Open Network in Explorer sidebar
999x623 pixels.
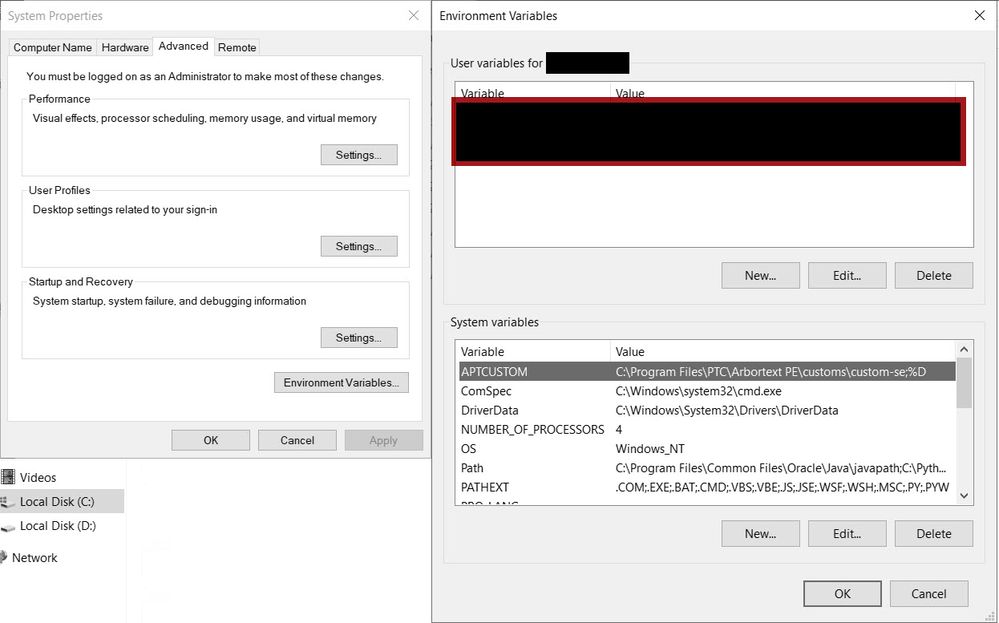click(x=34, y=557)
